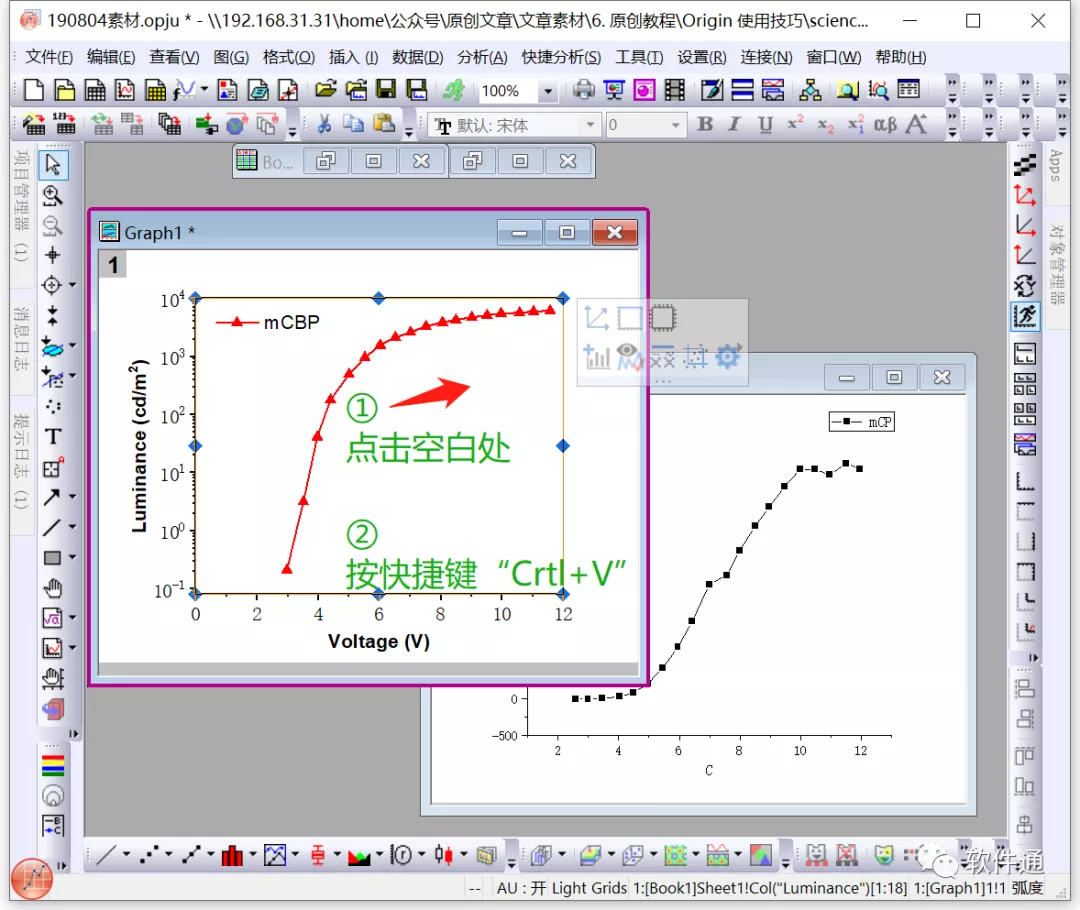Viewport: 1080px width, 910px height.
Task: Click the Voltage (V) axis title
Action: tap(379, 641)
